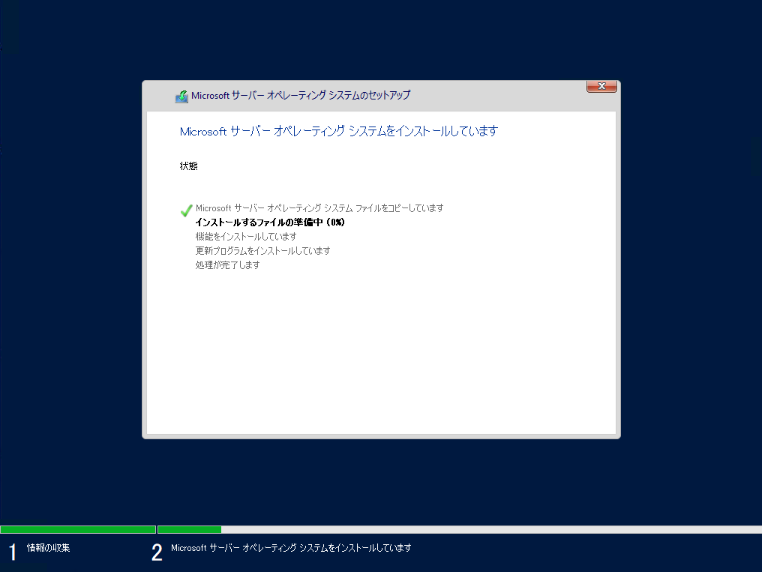The image size is (762, 572).
Task: Select the '処理が完了します' status line
Action: tap(227, 265)
